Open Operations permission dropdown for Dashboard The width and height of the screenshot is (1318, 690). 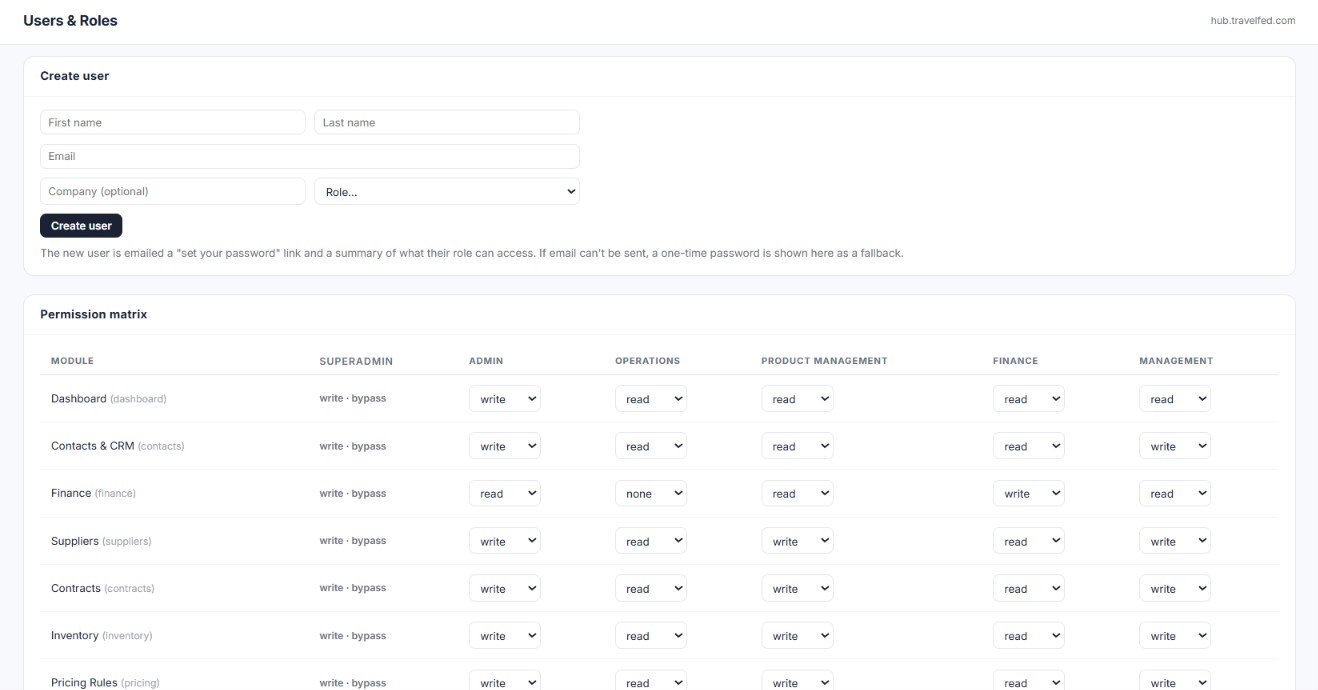pyautogui.click(x=651, y=399)
